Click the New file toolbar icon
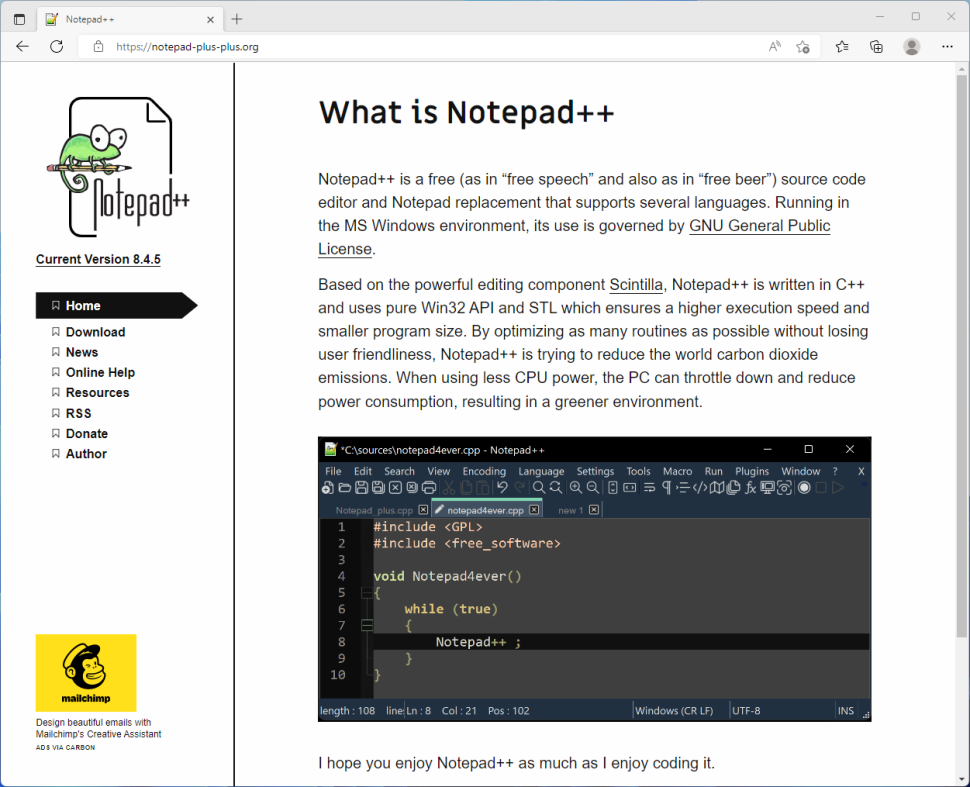970x787 pixels. click(x=328, y=488)
